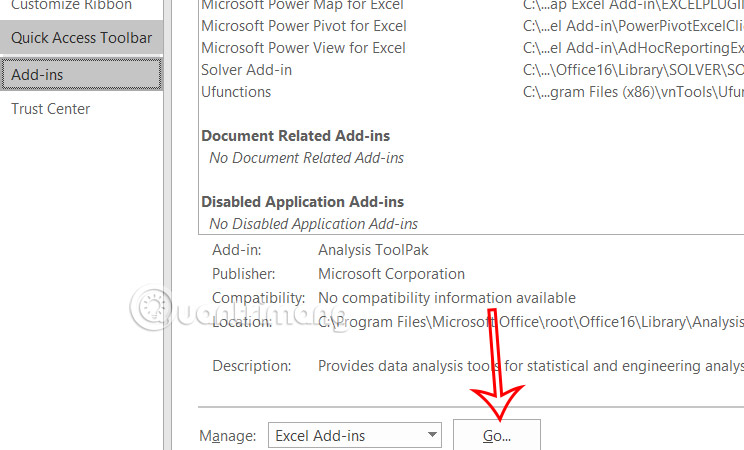Screen dimensions: 744x450
Task: Open the Customize Ribbon category
Action: 71,5
